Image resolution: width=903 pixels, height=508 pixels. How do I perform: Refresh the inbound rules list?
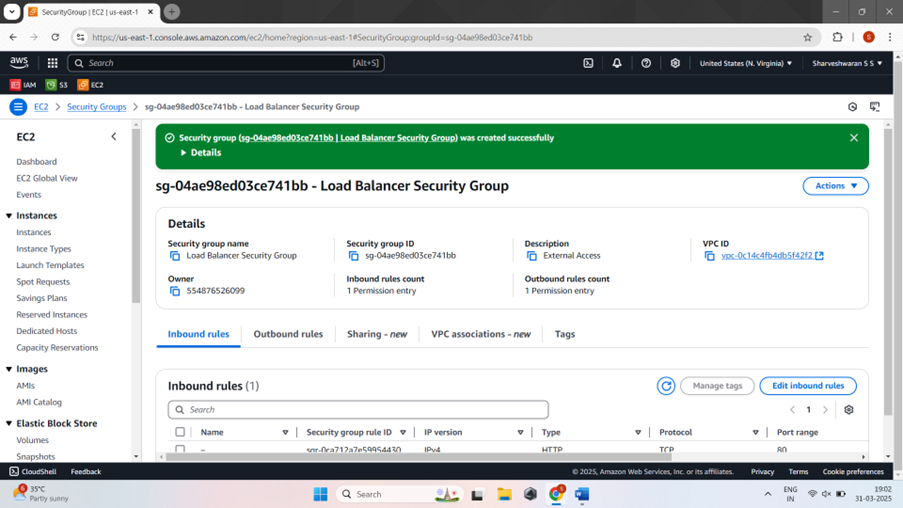coord(666,386)
